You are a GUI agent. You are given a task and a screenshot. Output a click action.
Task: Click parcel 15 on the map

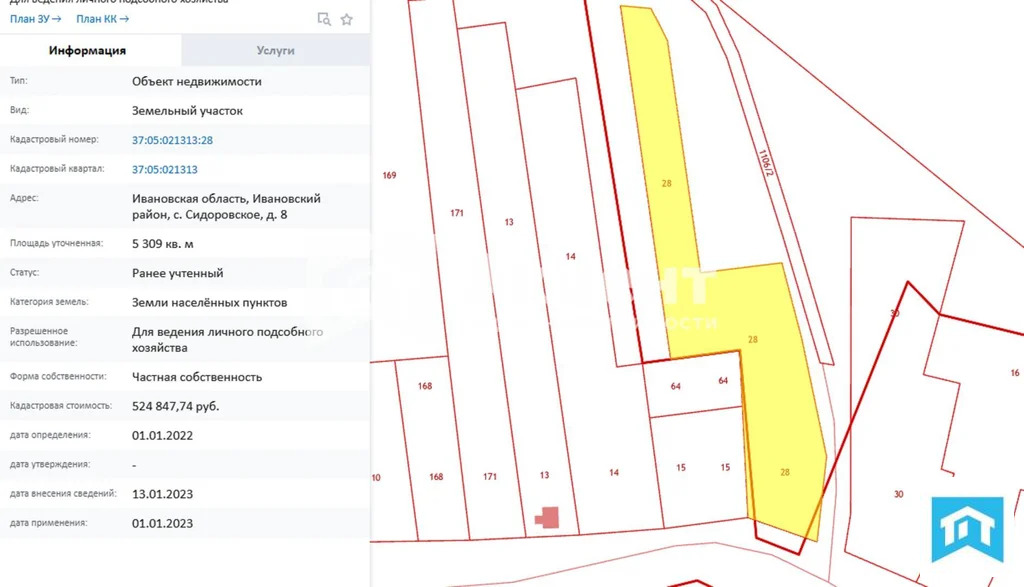point(681,467)
